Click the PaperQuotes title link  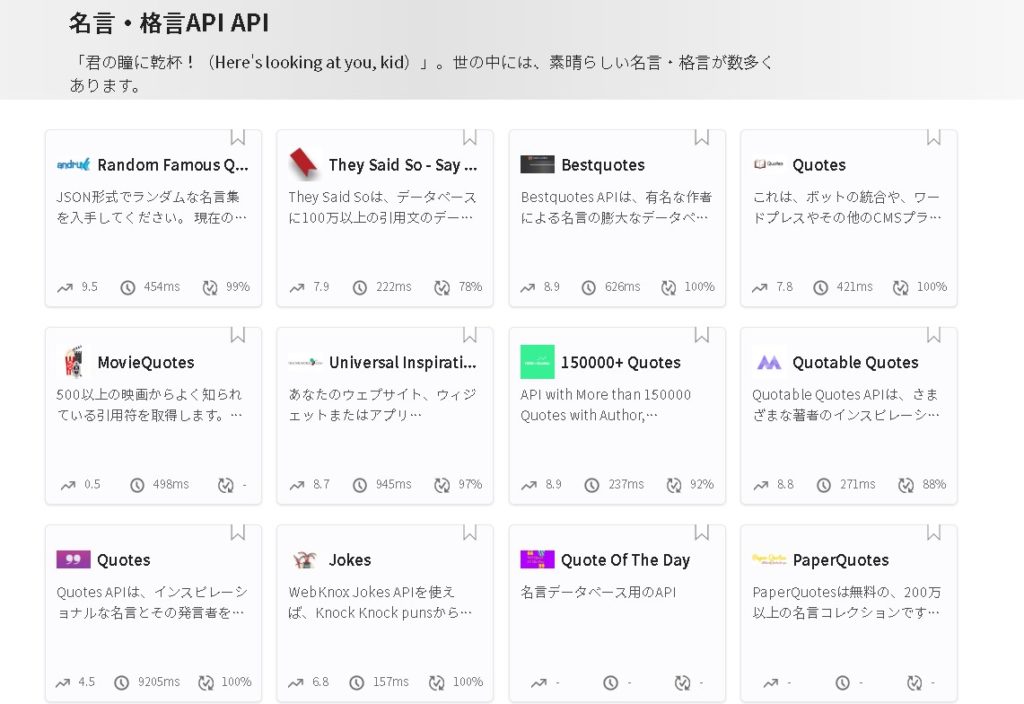click(x=840, y=561)
